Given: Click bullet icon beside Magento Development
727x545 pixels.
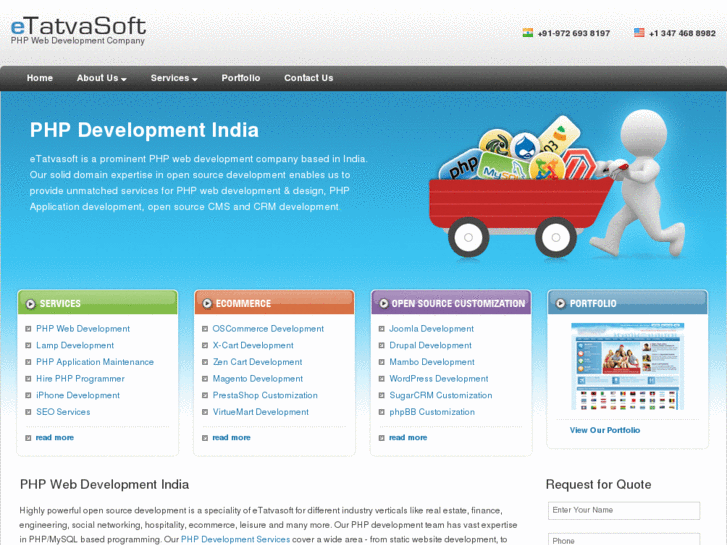Looking at the screenshot, I should click(205, 379).
